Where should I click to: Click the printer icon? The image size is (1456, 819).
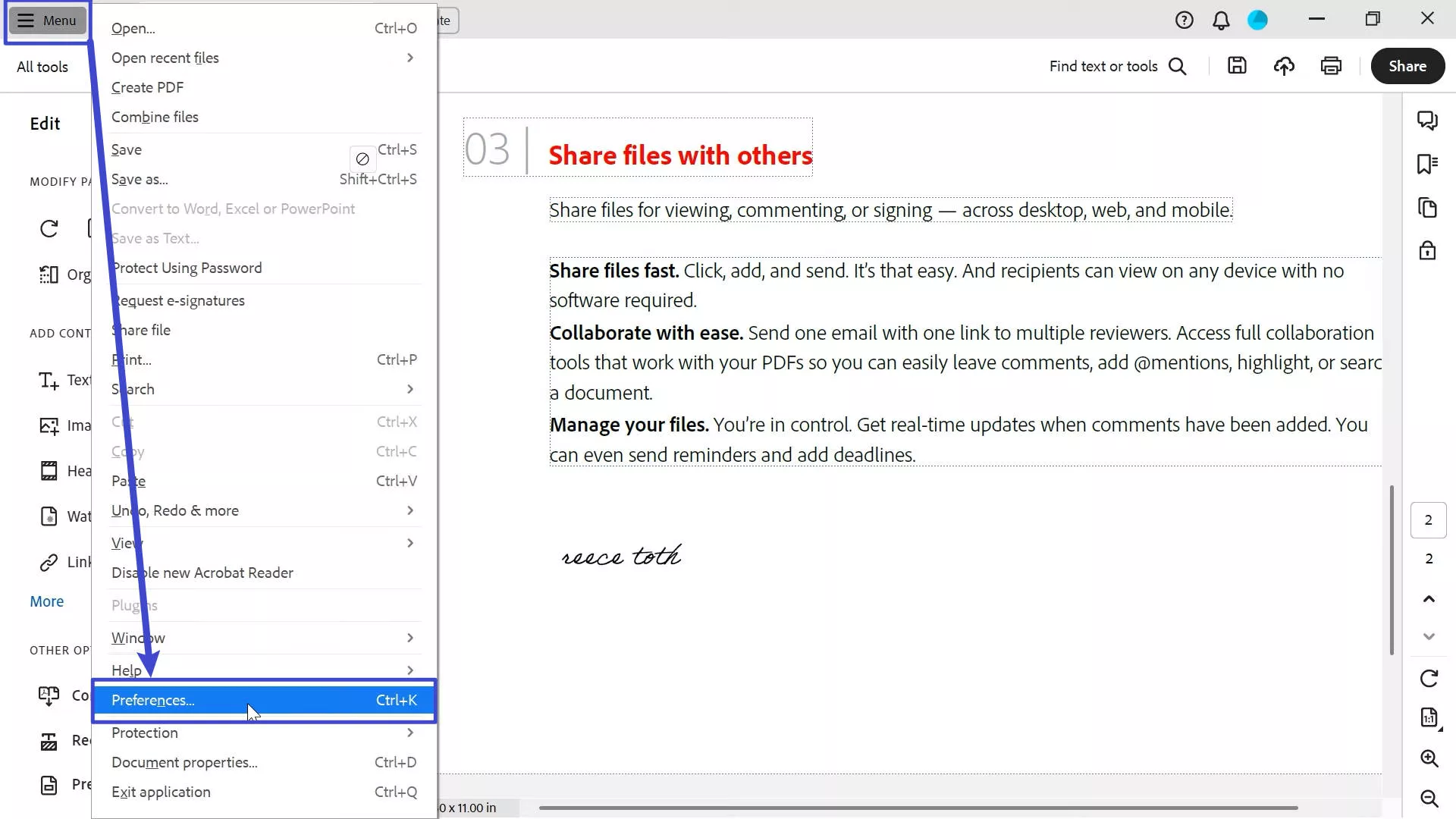tap(1331, 66)
